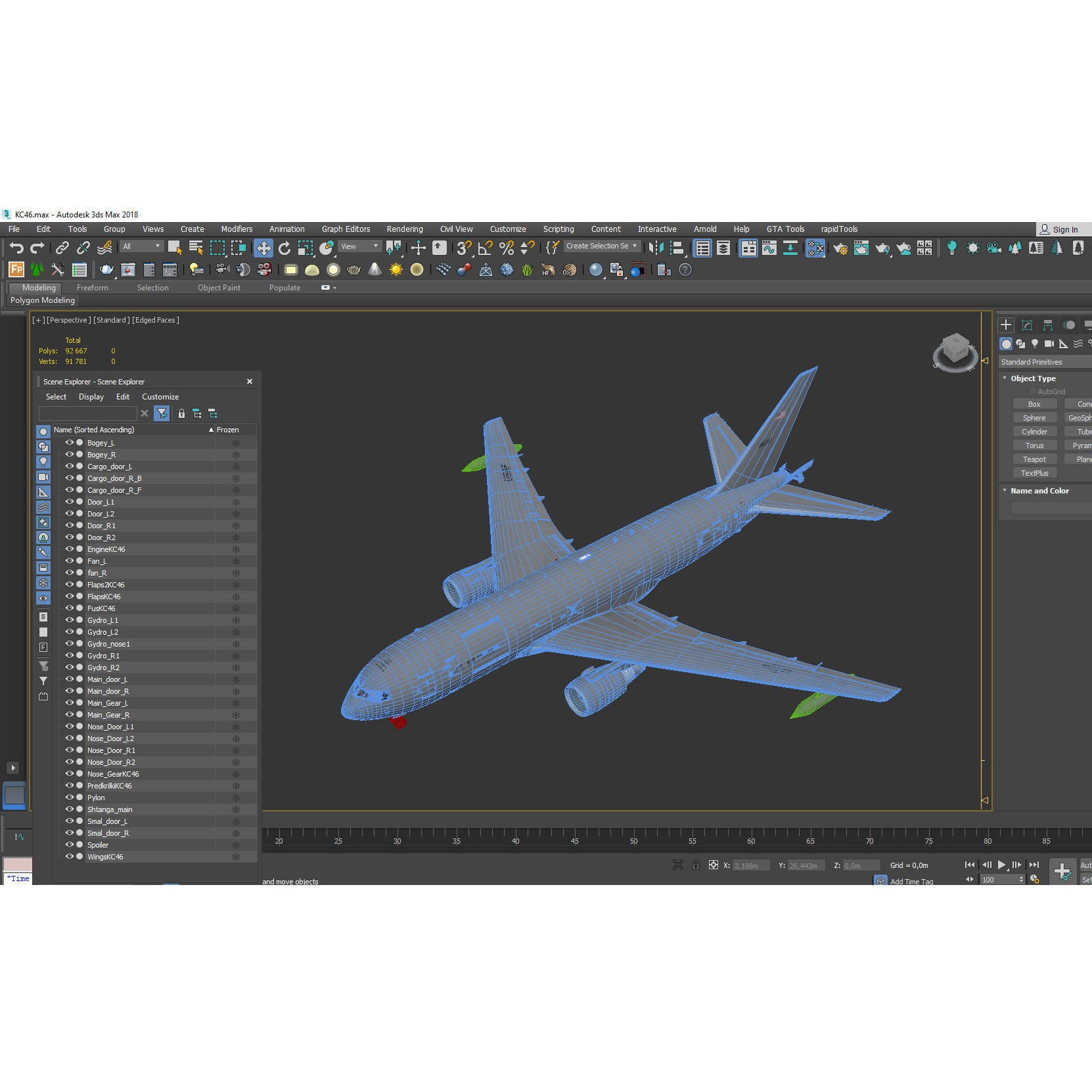The image size is (1092, 1092).
Task: Select the Link tool in the toolbar
Action: (63, 248)
